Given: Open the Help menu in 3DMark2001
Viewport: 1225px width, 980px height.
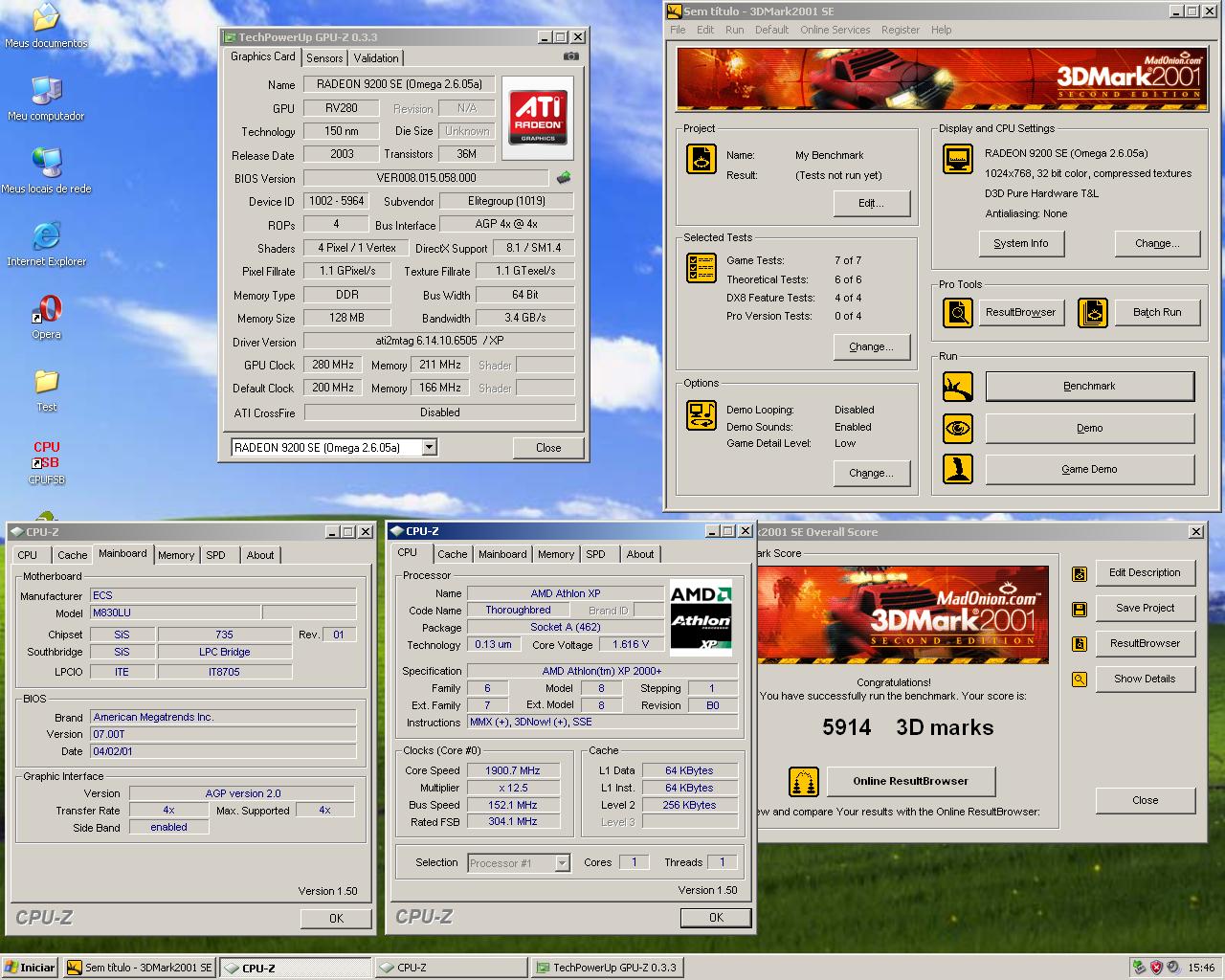Looking at the screenshot, I should click(942, 30).
